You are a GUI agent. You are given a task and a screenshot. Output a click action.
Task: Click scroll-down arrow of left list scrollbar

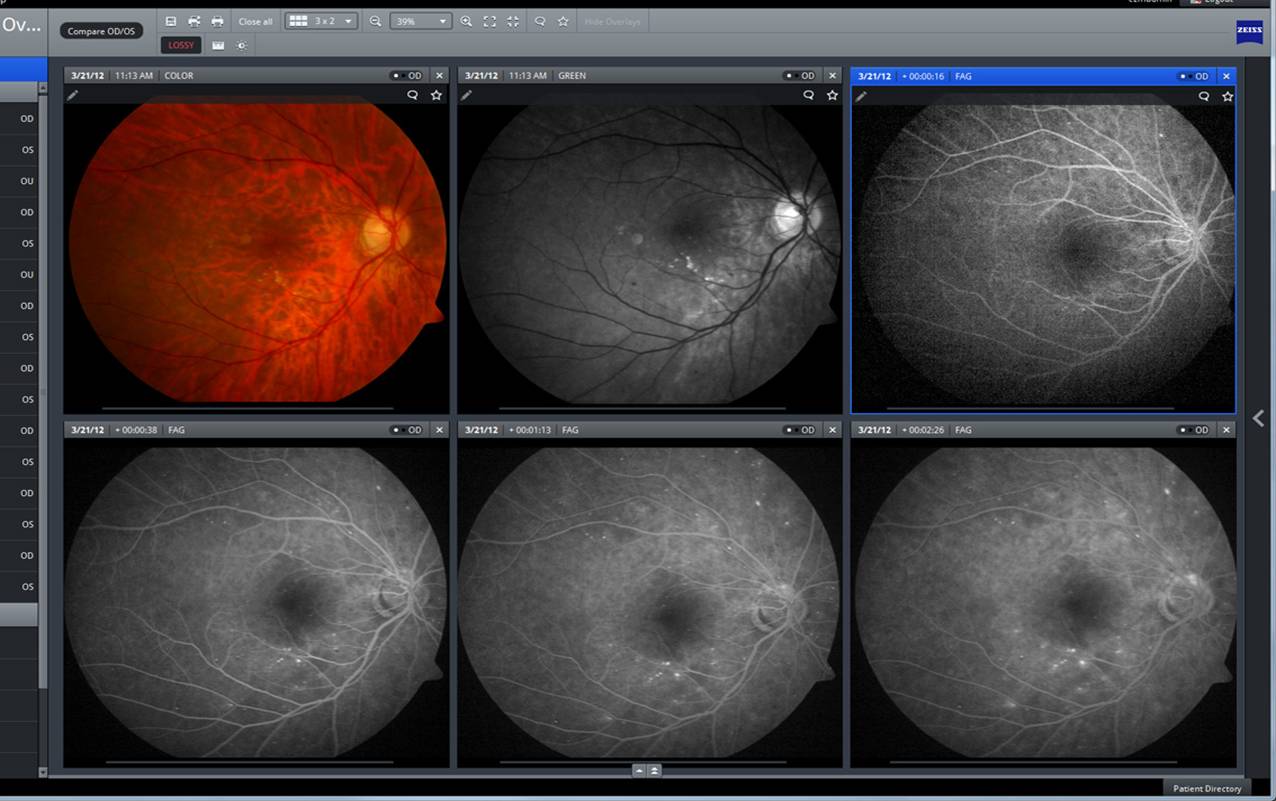coord(42,772)
